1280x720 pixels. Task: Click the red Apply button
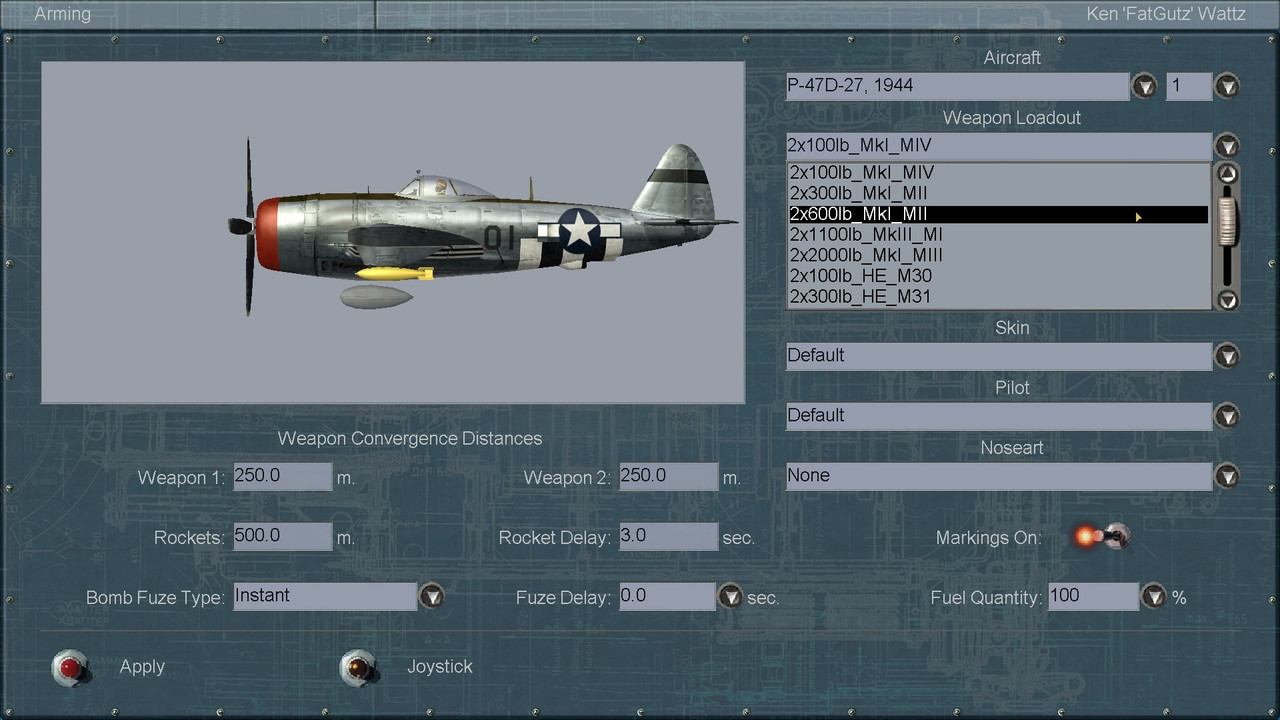(x=70, y=667)
